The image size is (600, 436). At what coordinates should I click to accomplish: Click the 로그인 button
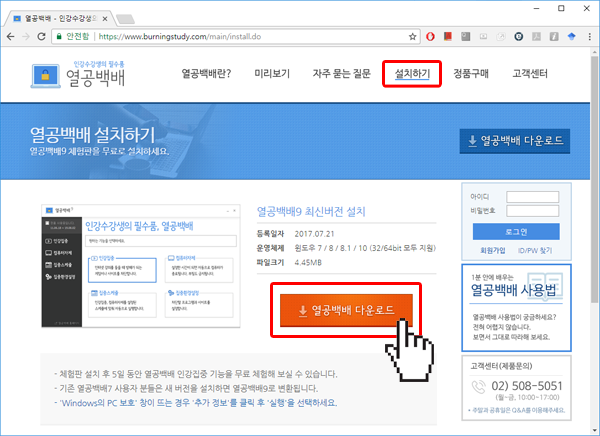point(516,232)
